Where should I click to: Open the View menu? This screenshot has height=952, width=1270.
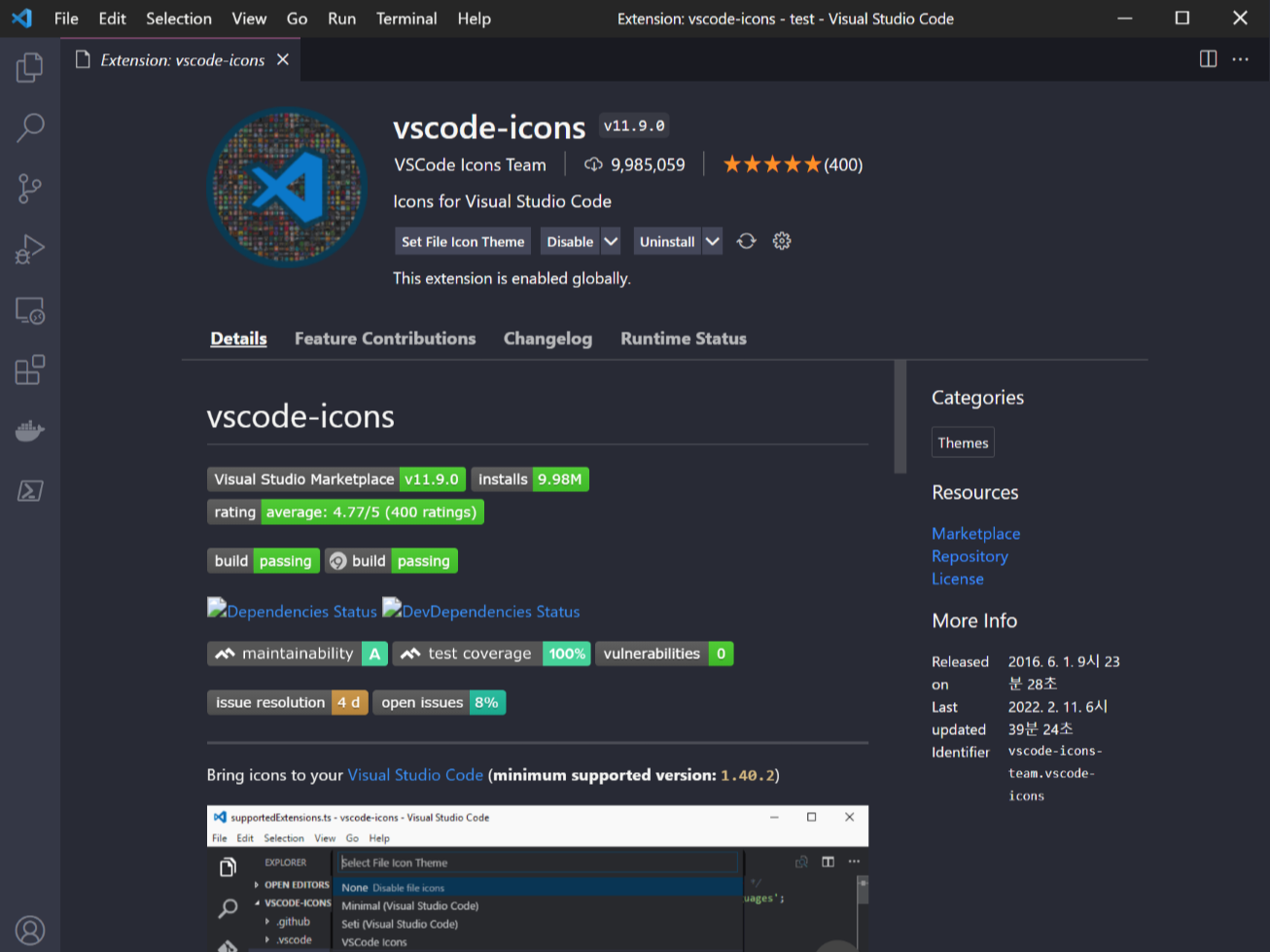(x=249, y=18)
